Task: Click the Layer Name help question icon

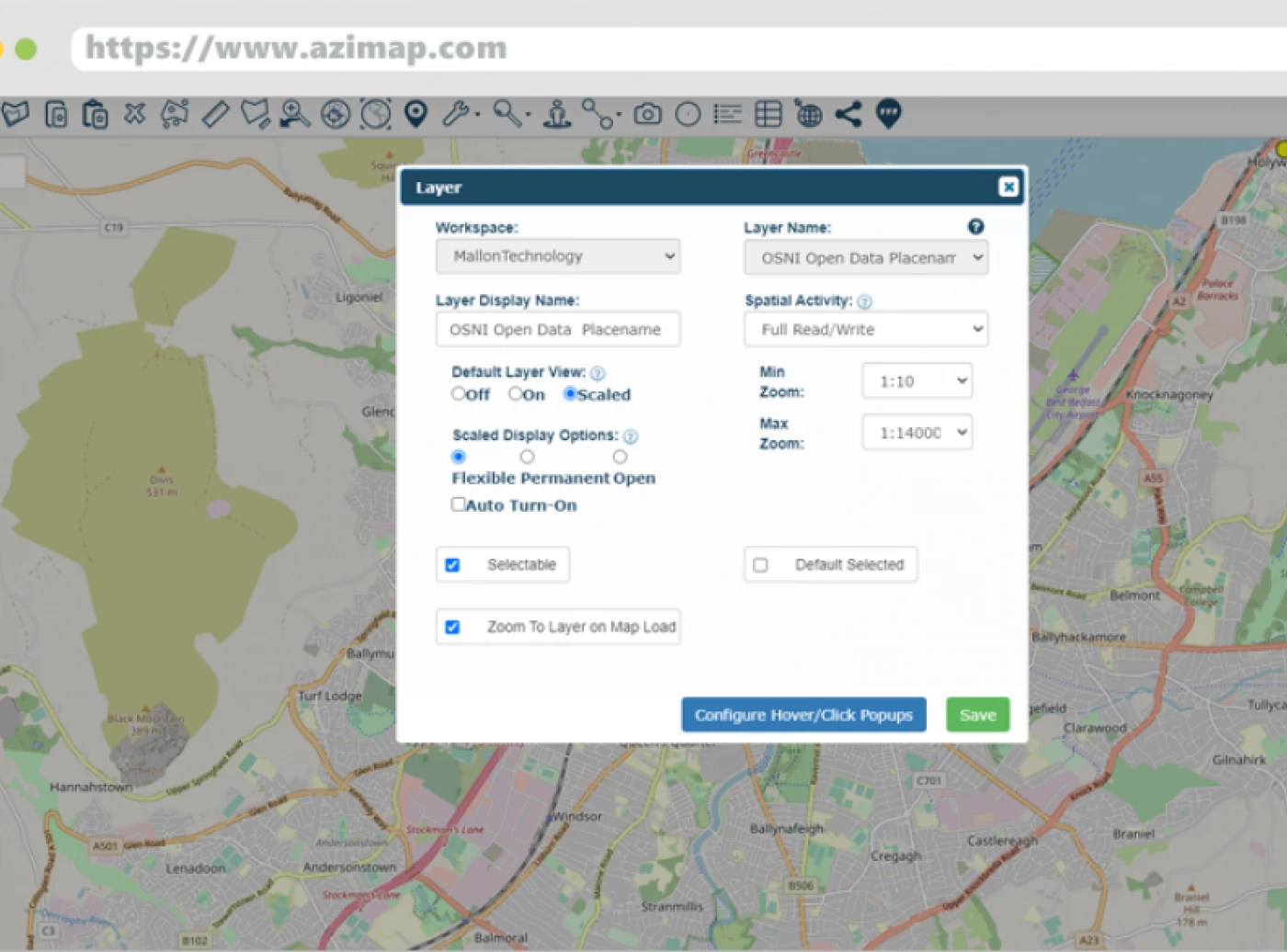Action: click(975, 227)
